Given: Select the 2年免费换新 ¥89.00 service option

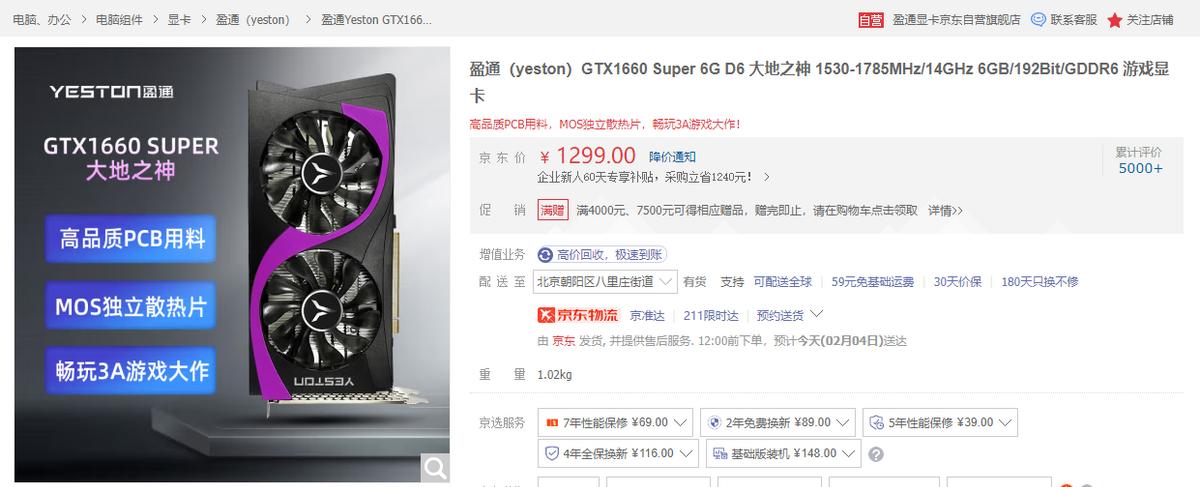Looking at the screenshot, I should pos(778,422).
